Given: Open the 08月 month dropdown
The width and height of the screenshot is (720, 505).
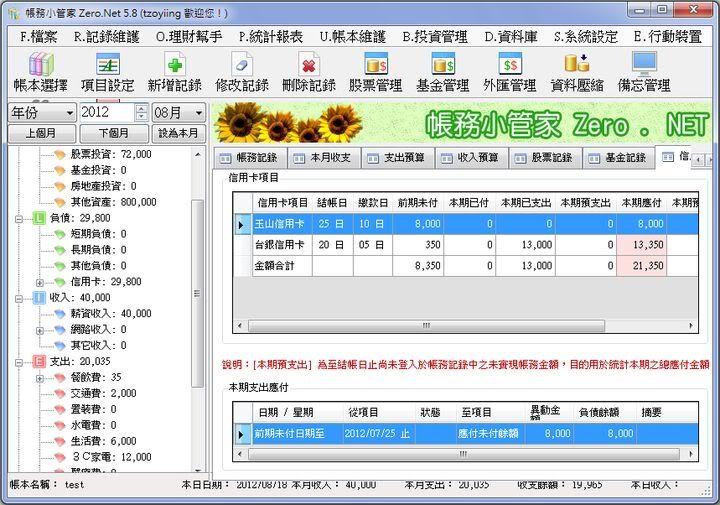Looking at the screenshot, I should tap(178, 112).
